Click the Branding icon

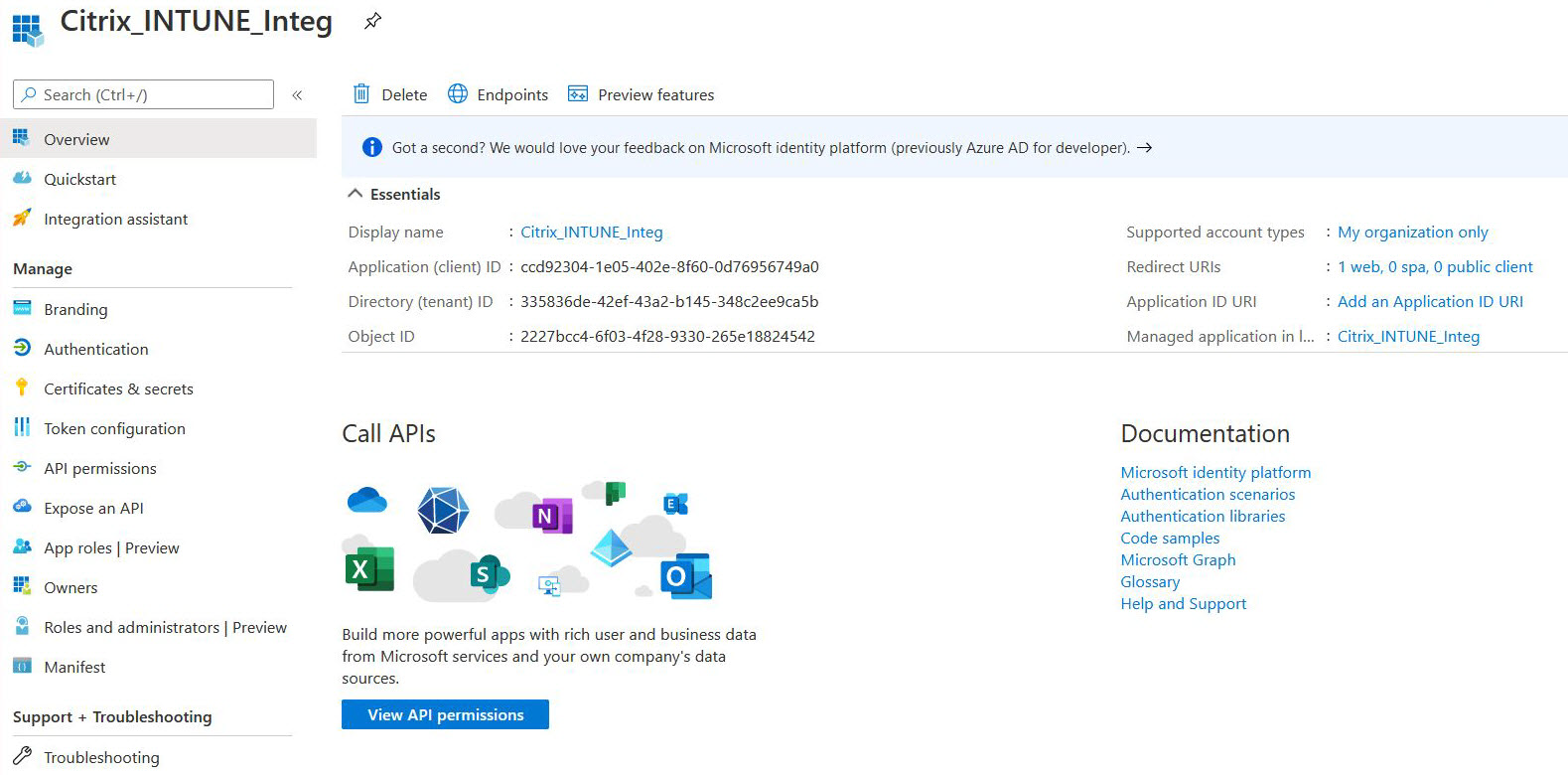22,308
